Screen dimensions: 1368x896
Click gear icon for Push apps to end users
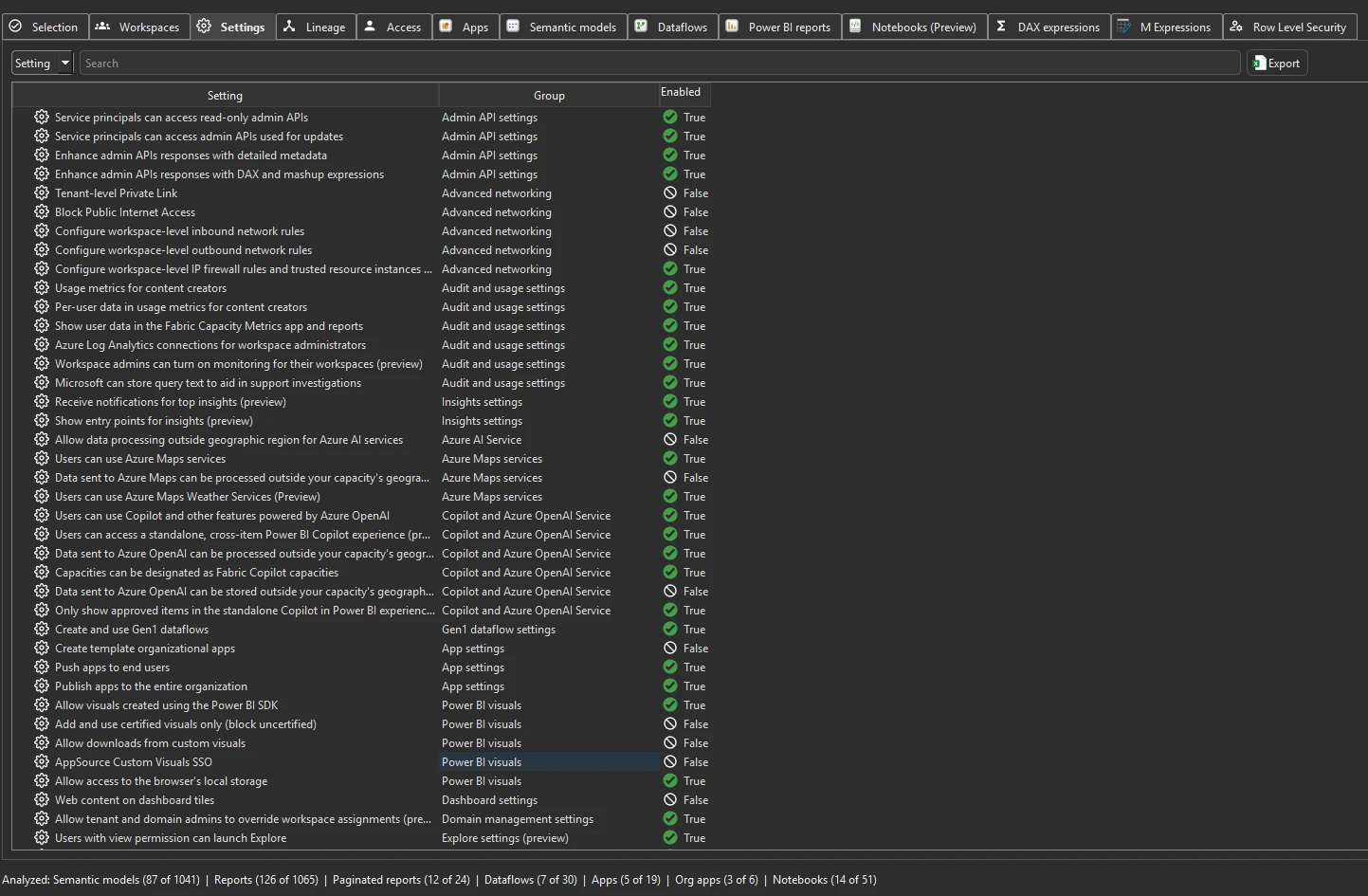point(42,667)
